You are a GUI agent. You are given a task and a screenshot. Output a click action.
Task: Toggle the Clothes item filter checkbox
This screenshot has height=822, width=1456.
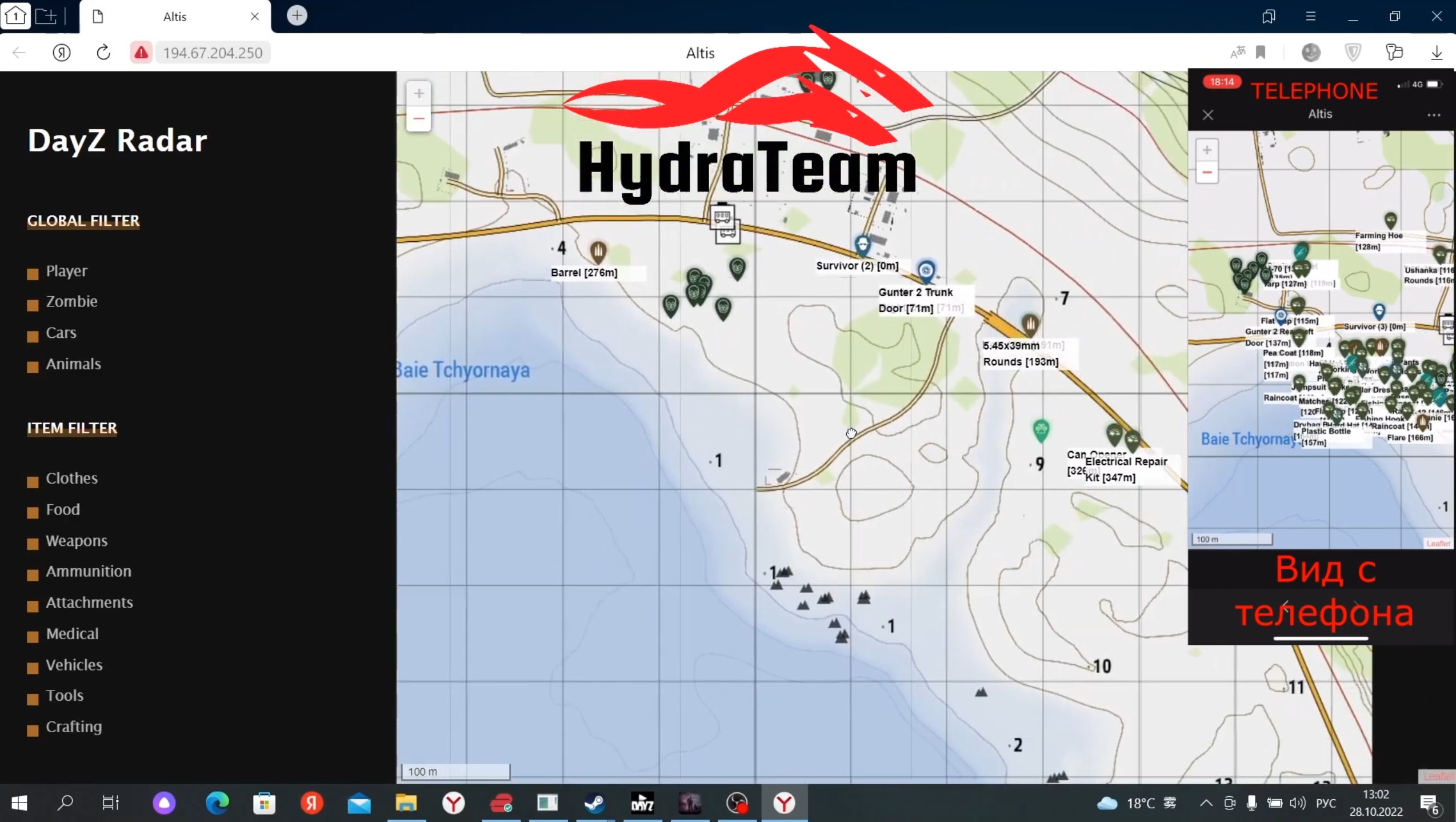tap(33, 481)
